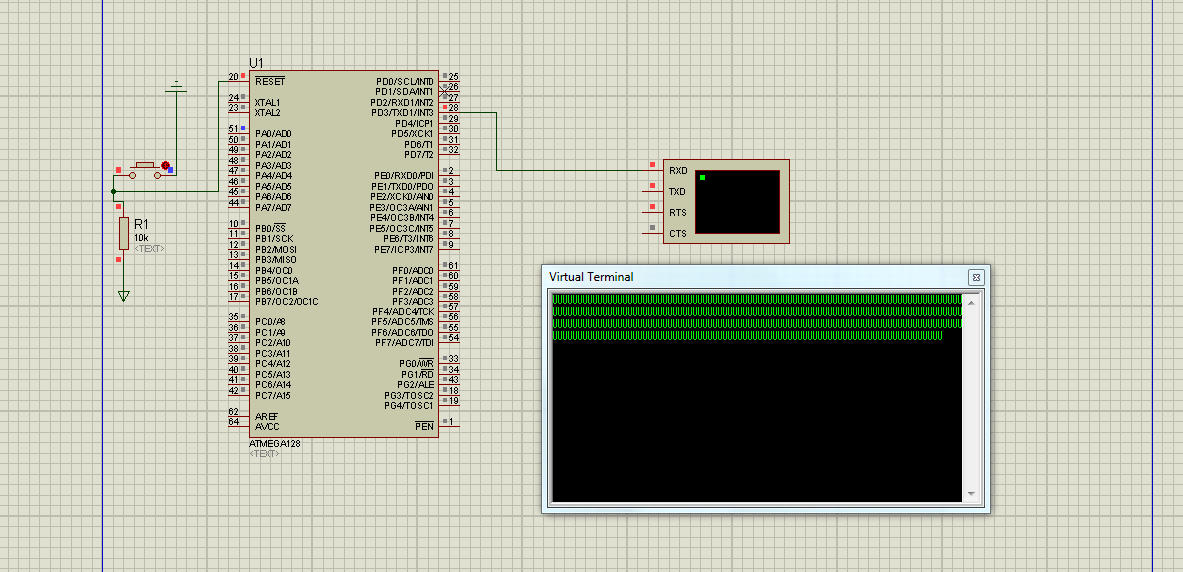
Task: Click the PD2/RXD1/INT2 pin label
Action: tap(401, 103)
